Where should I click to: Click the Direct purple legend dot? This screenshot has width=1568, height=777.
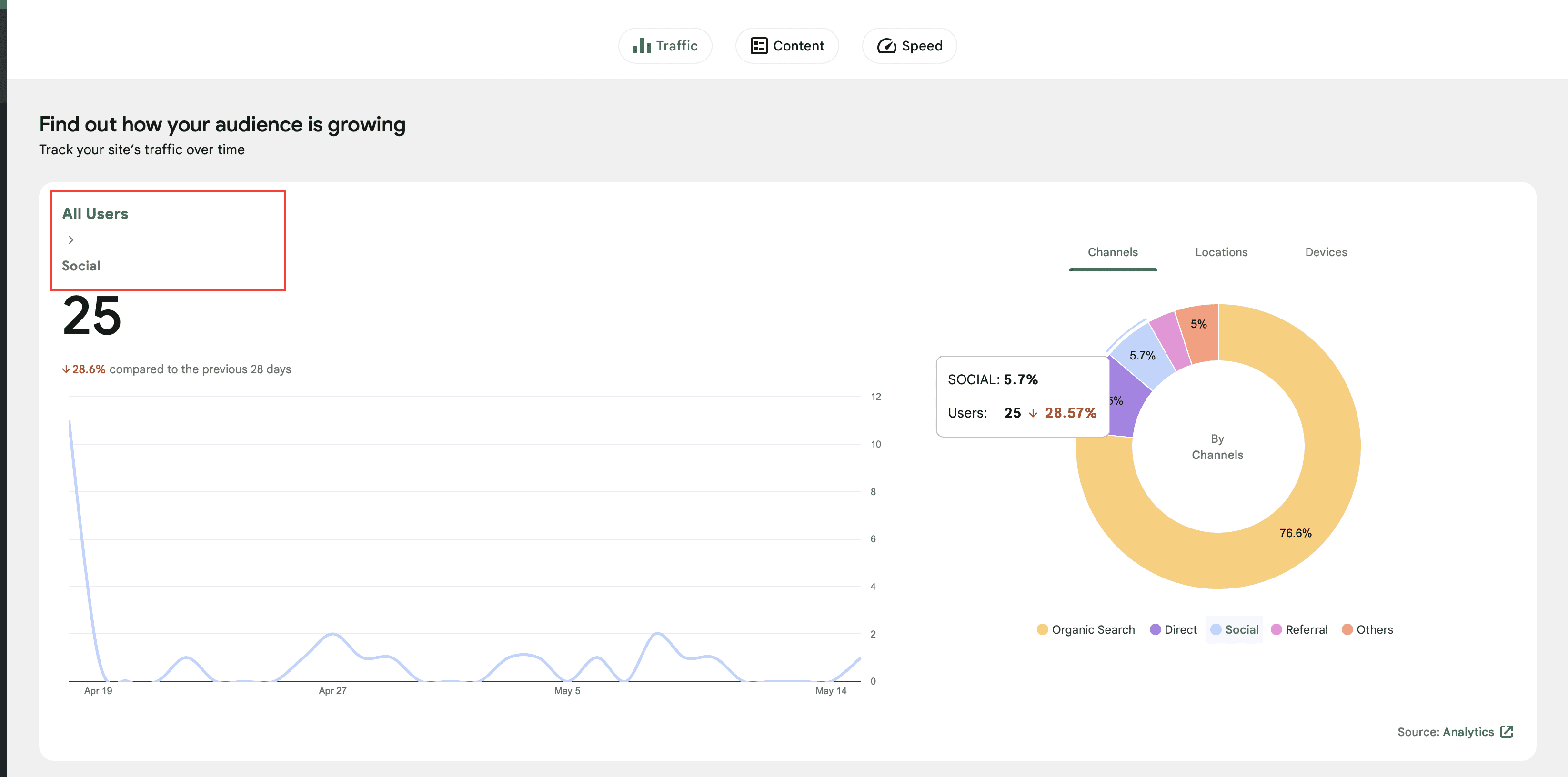coord(1155,629)
